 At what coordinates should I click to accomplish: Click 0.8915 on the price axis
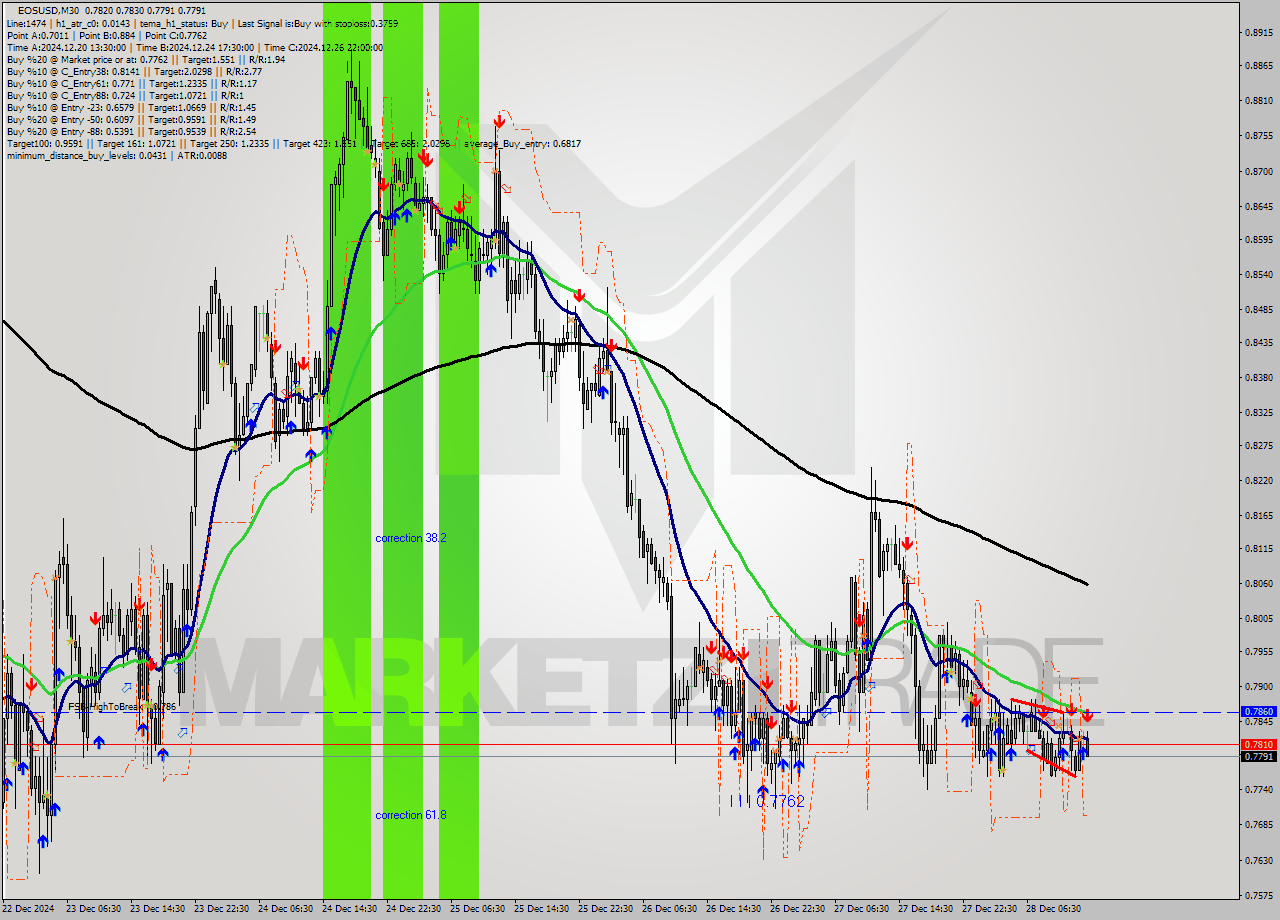(x=1259, y=32)
